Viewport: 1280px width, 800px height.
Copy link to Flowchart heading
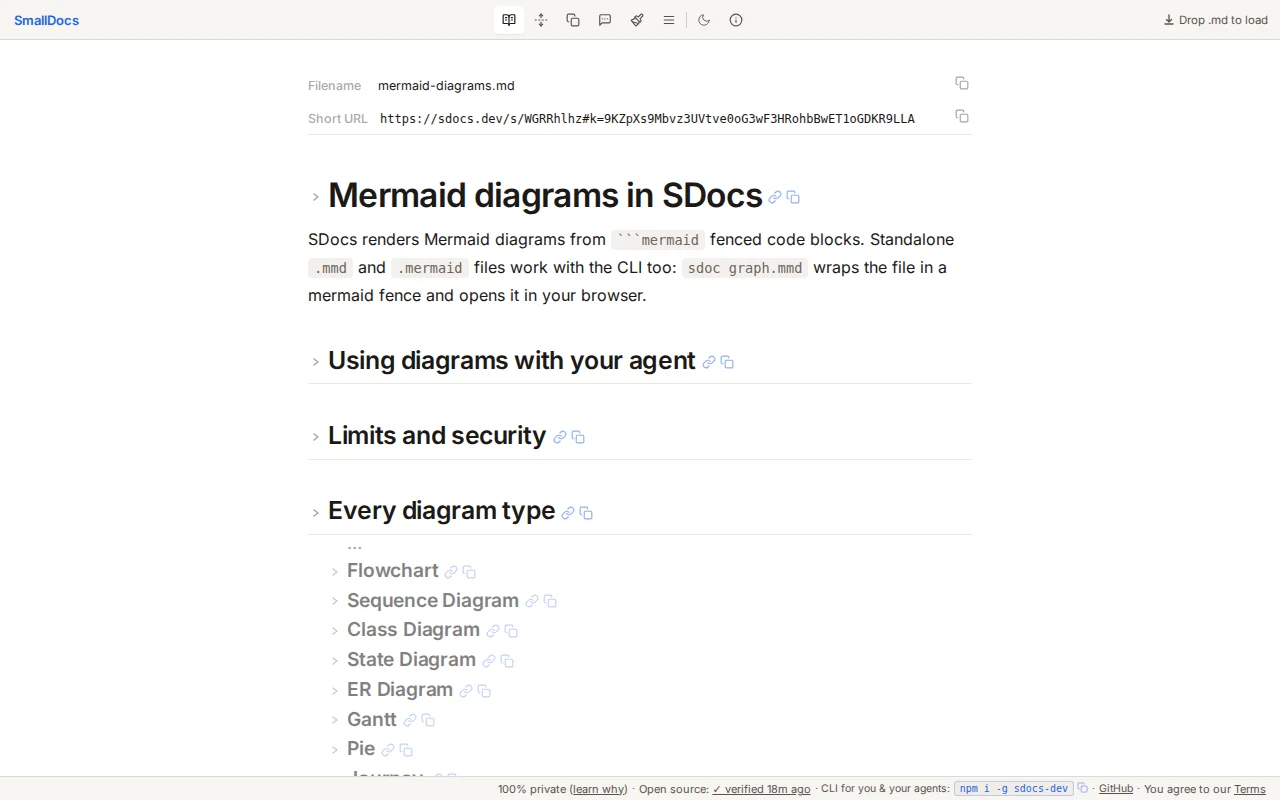[451, 572]
